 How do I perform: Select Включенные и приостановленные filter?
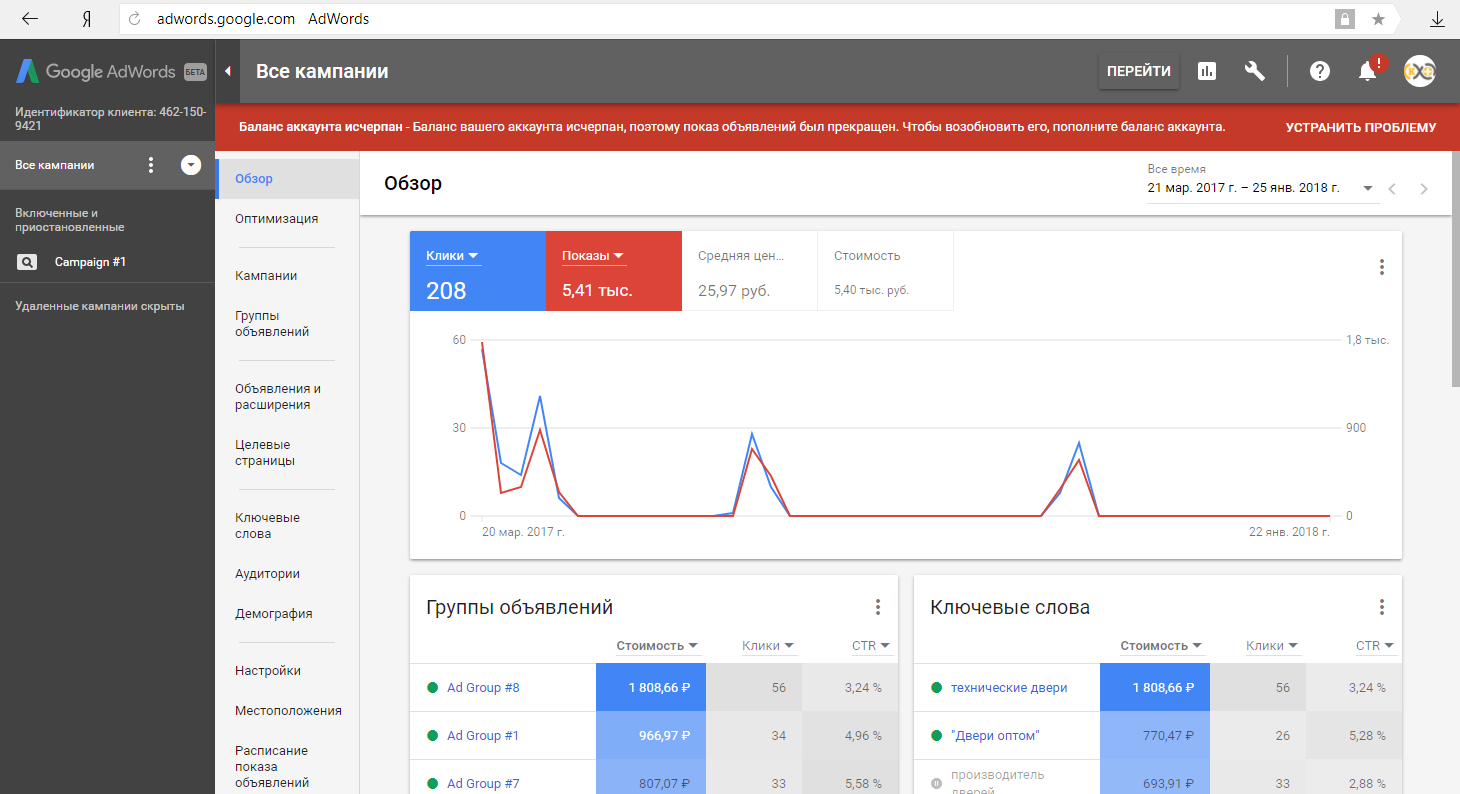pos(70,220)
